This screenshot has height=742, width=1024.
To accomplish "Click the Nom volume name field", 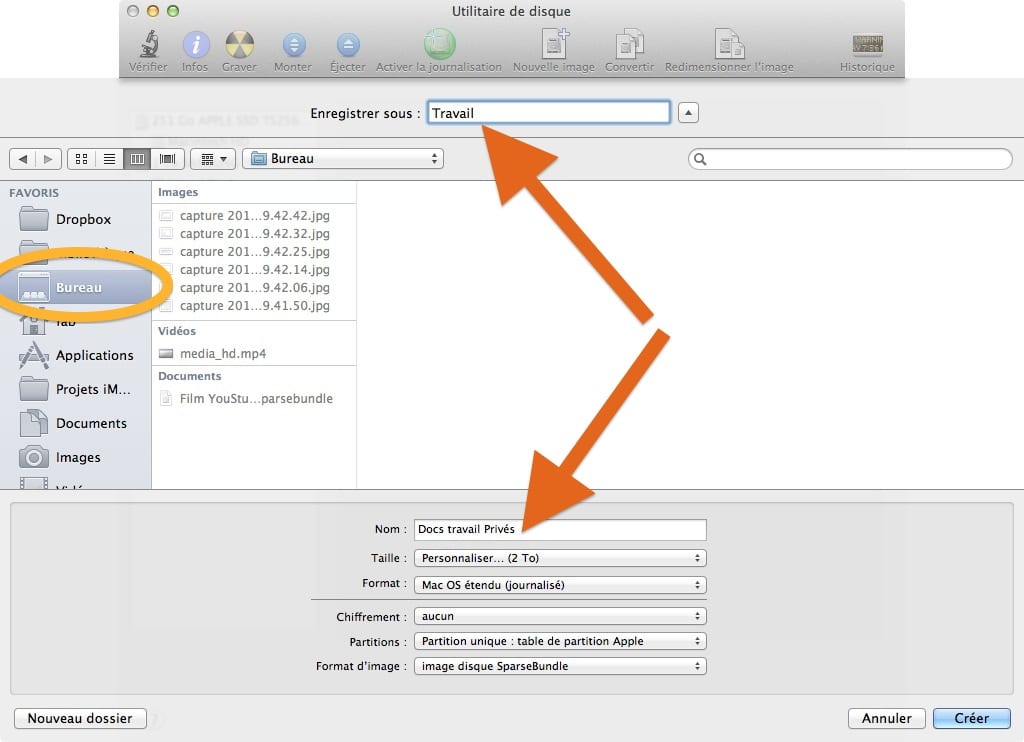I will point(560,529).
